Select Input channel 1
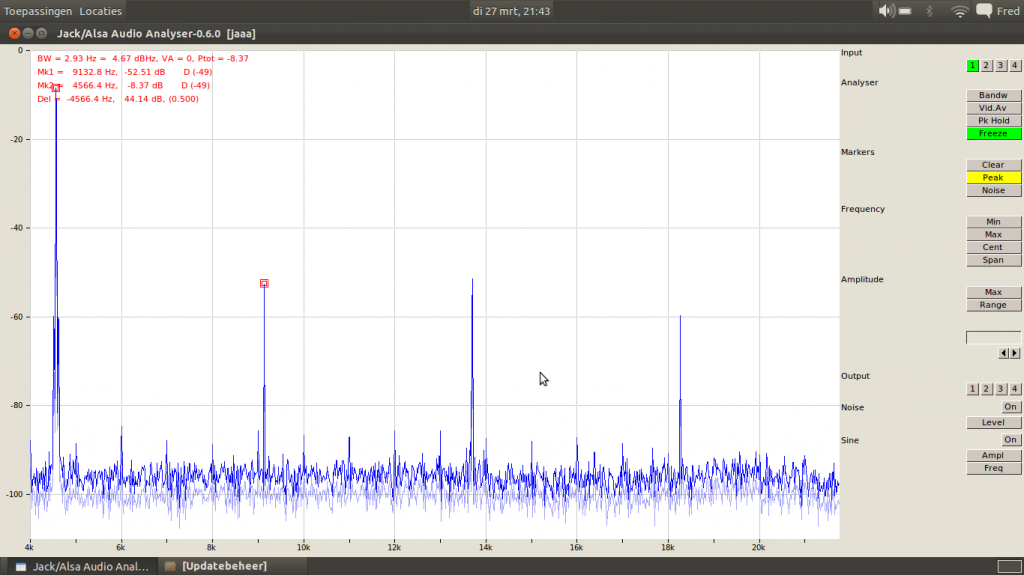 coord(972,65)
